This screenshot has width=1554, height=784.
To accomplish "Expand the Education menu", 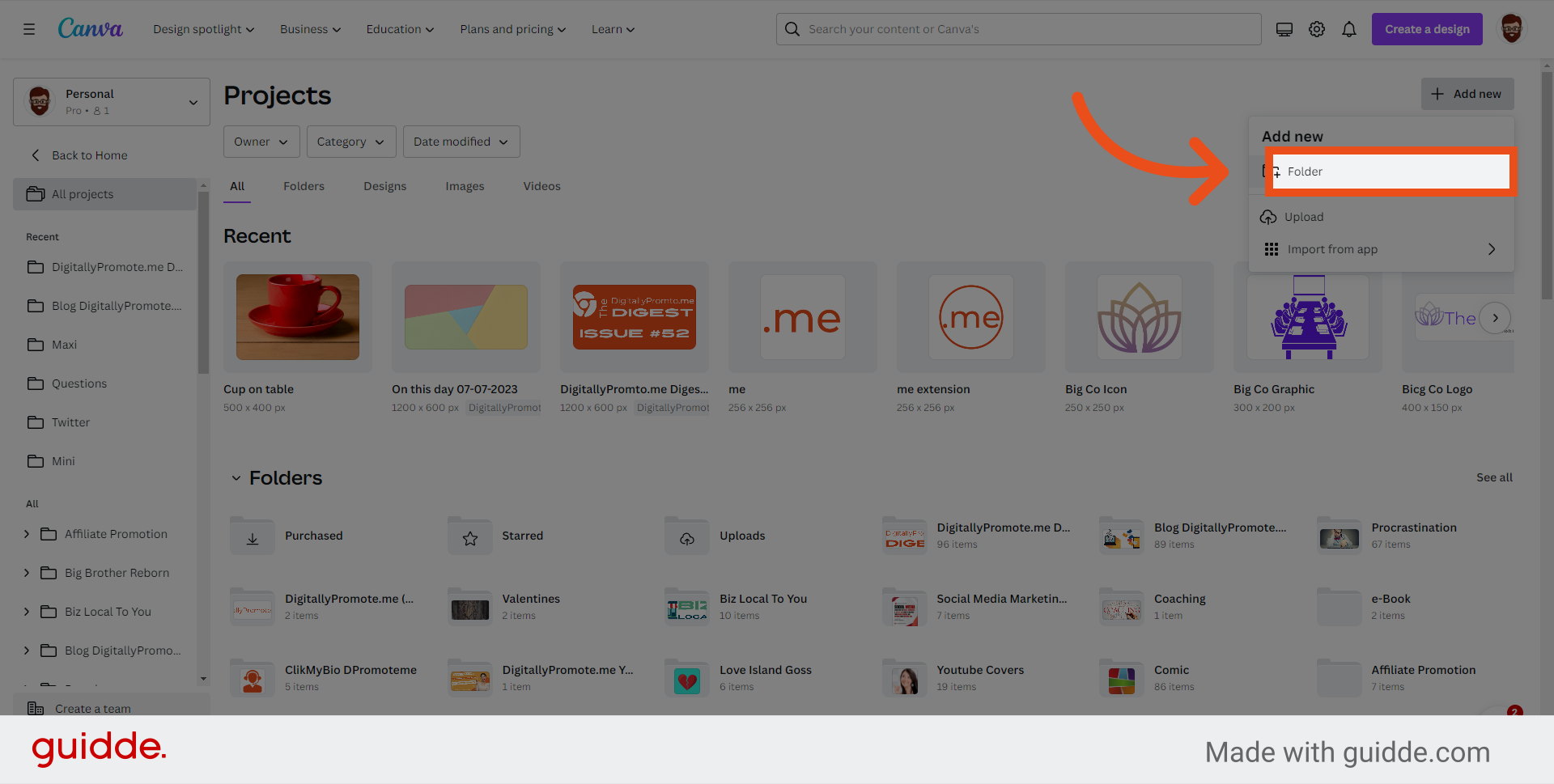I will 400,29.
